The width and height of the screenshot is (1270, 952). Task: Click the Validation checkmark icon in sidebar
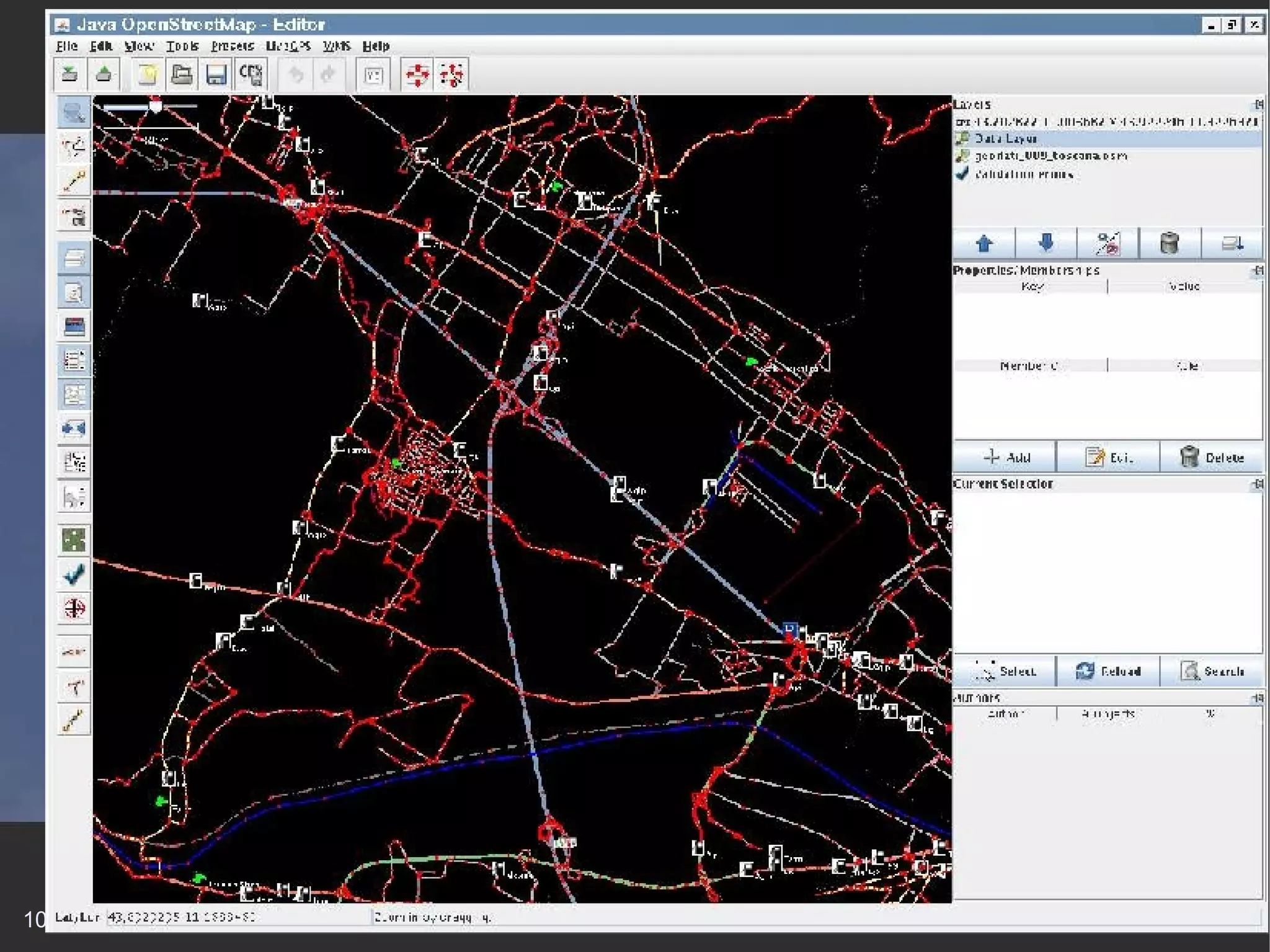(x=74, y=574)
